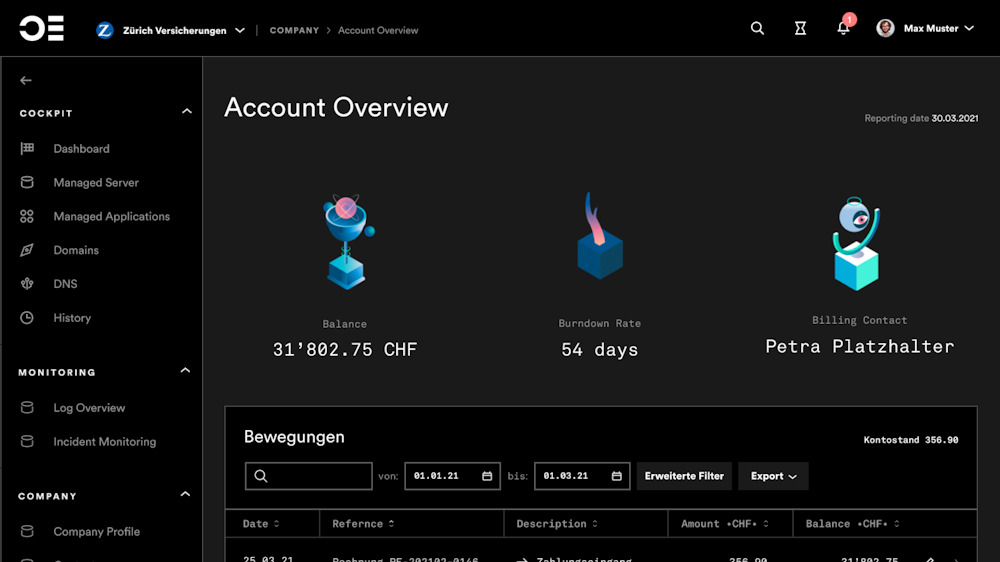1000x562 pixels.
Task: Click calendar icon in 'bis' date field
Action: click(617, 476)
